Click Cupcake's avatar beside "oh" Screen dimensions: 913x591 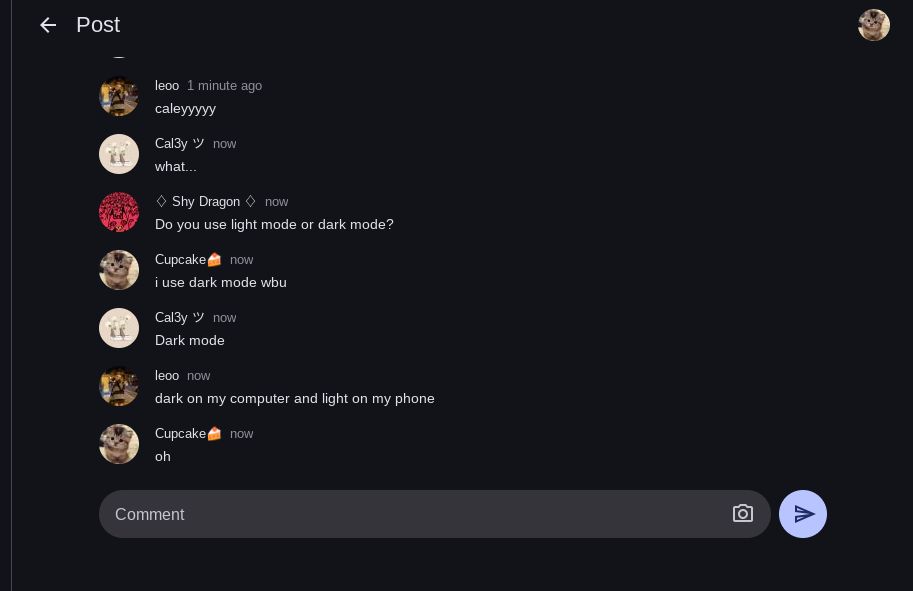pos(119,444)
